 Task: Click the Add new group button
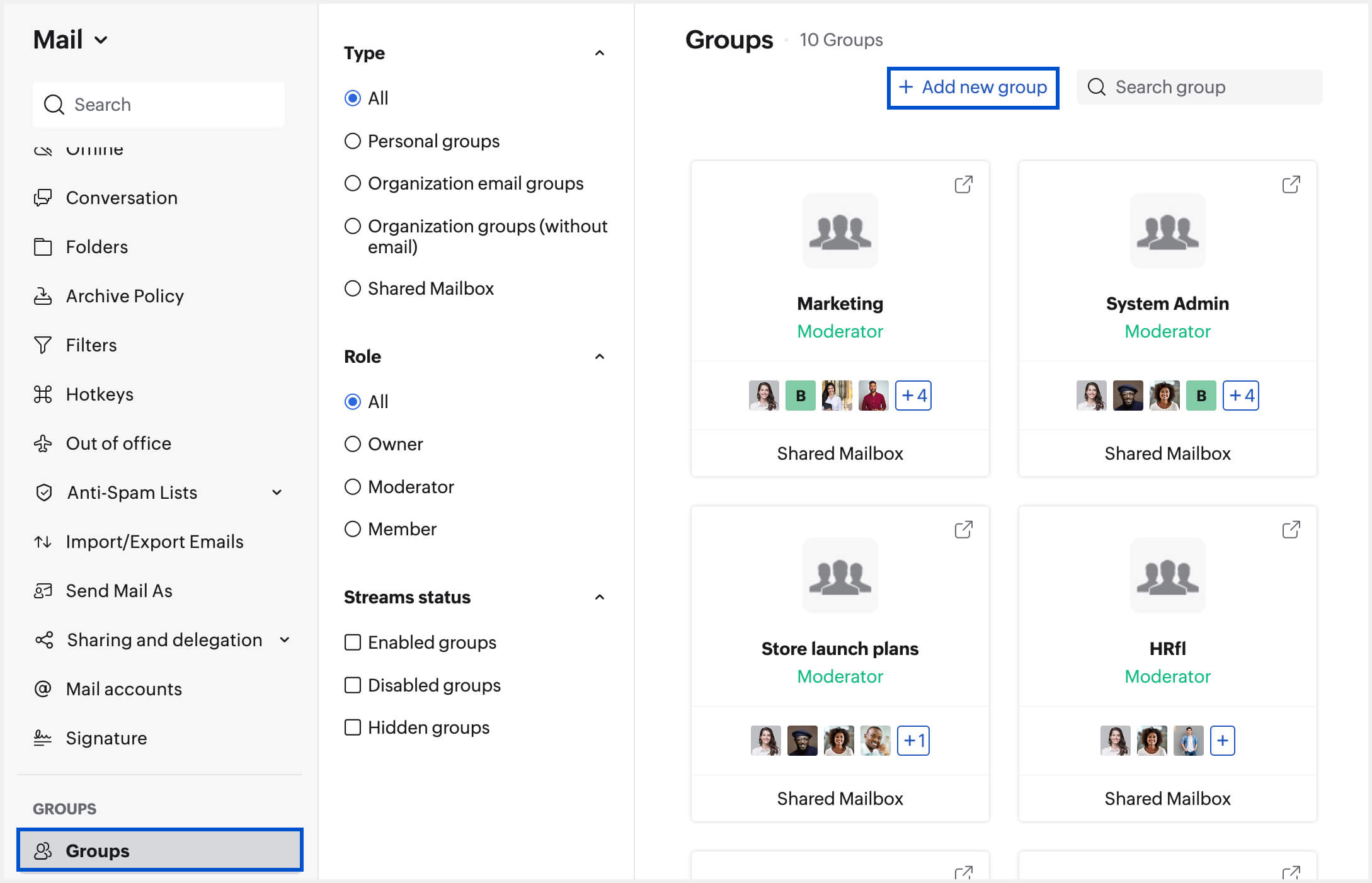tap(973, 88)
